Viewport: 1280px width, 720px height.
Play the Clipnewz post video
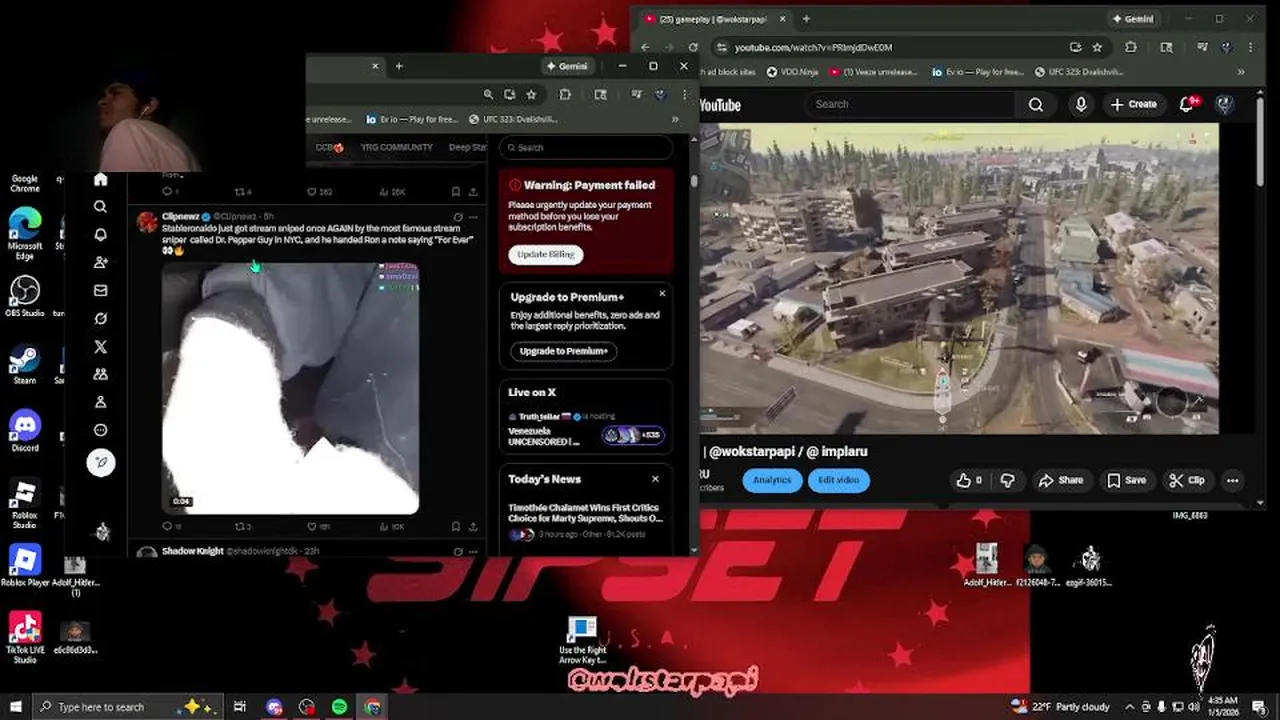point(290,389)
